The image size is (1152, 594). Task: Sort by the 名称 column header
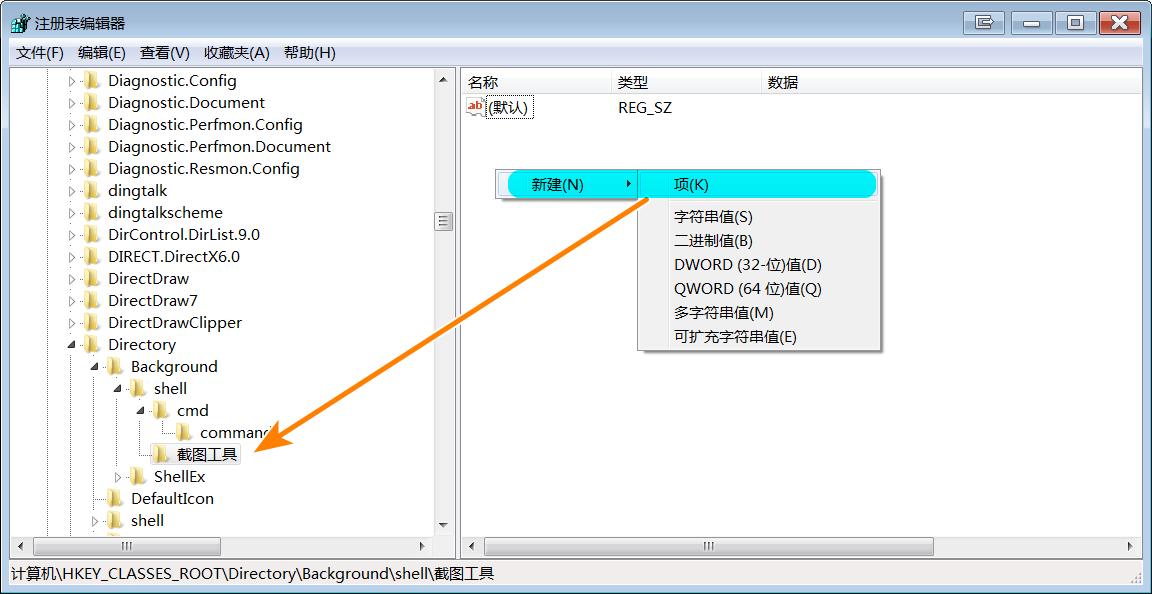click(x=538, y=82)
